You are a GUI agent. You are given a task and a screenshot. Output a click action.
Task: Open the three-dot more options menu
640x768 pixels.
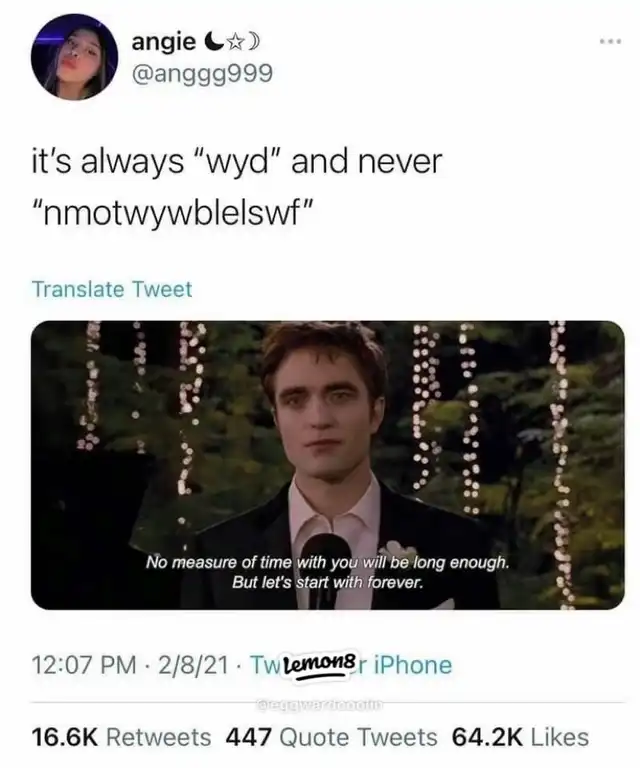coord(610,42)
